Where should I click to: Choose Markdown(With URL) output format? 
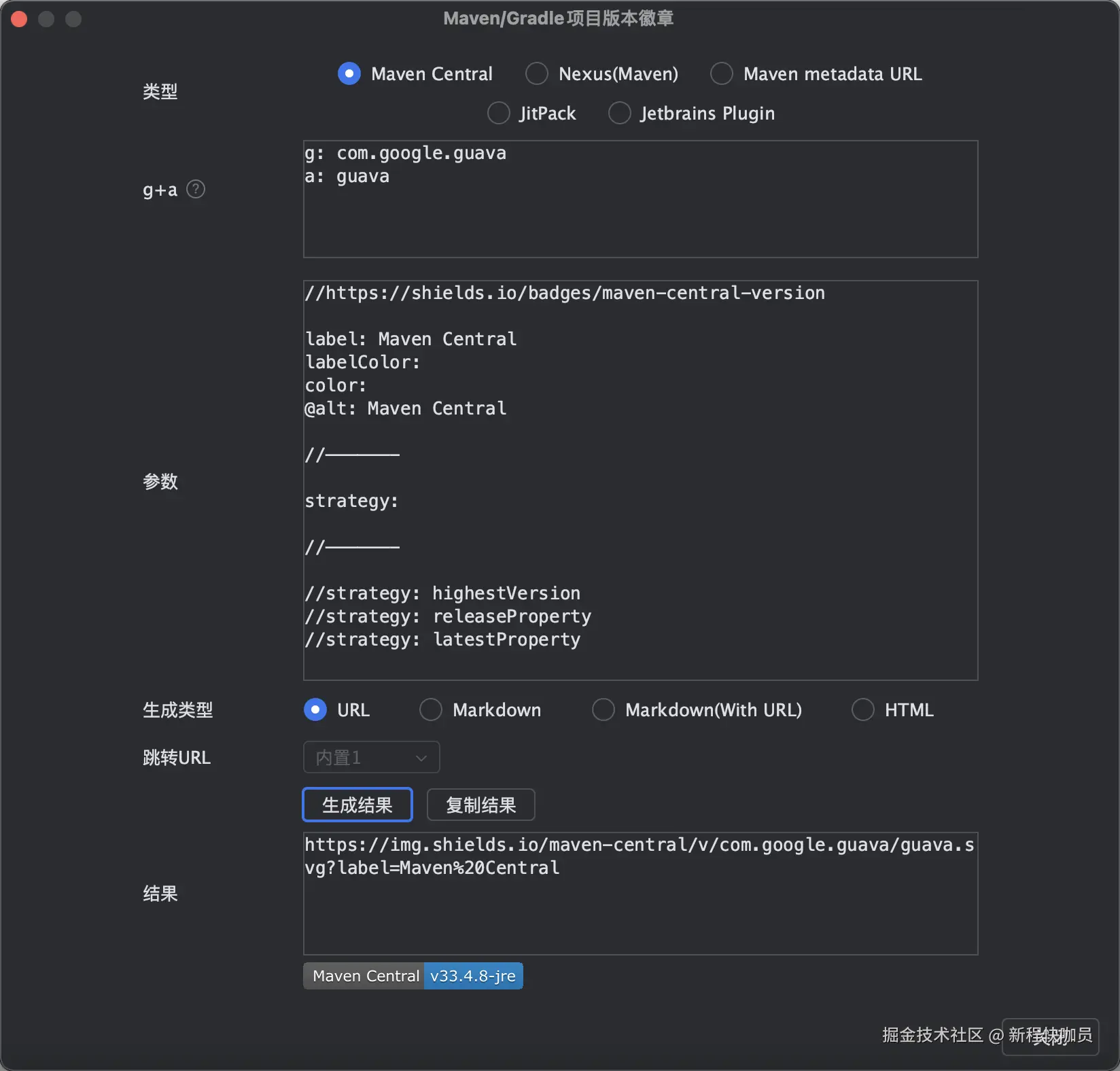click(602, 709)
